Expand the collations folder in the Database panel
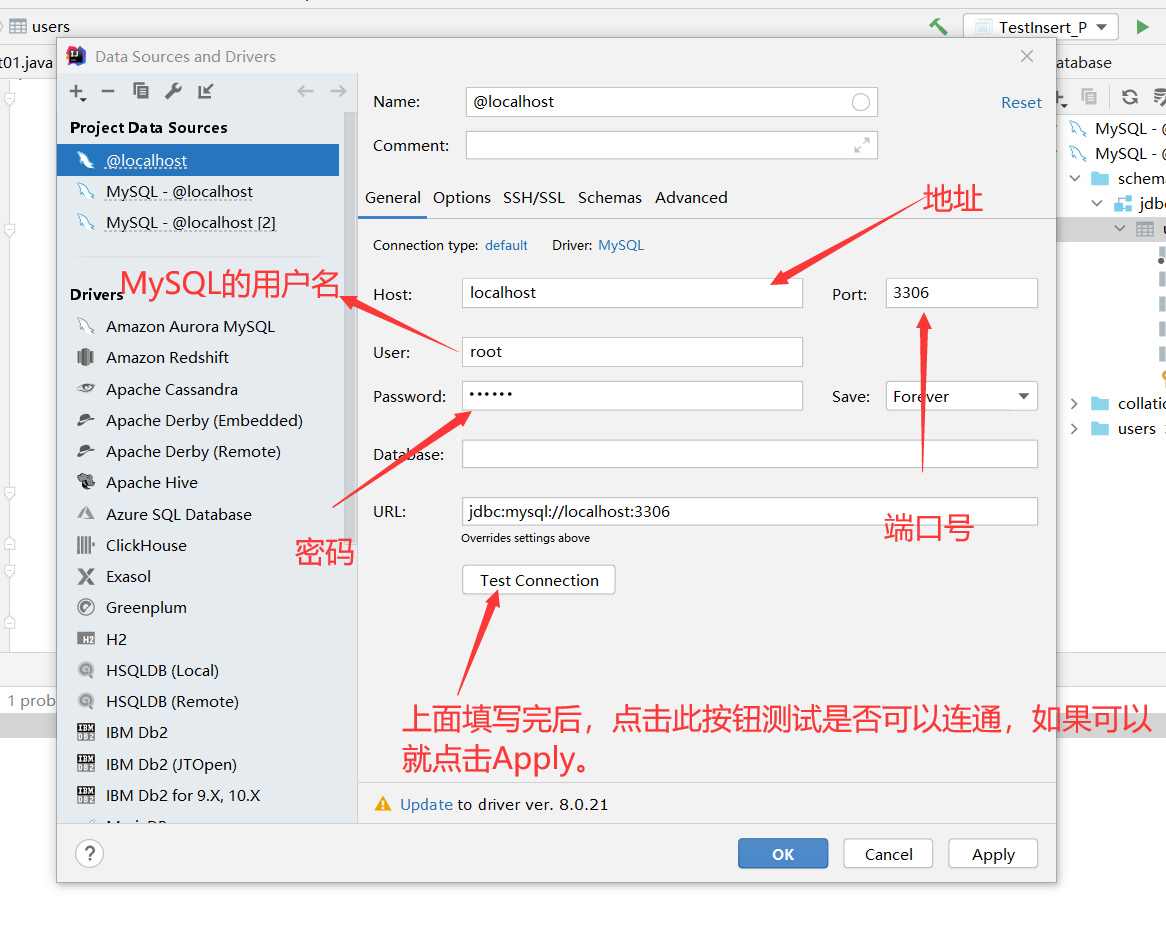This screenshot has width=1166, height=944. 1074,404
